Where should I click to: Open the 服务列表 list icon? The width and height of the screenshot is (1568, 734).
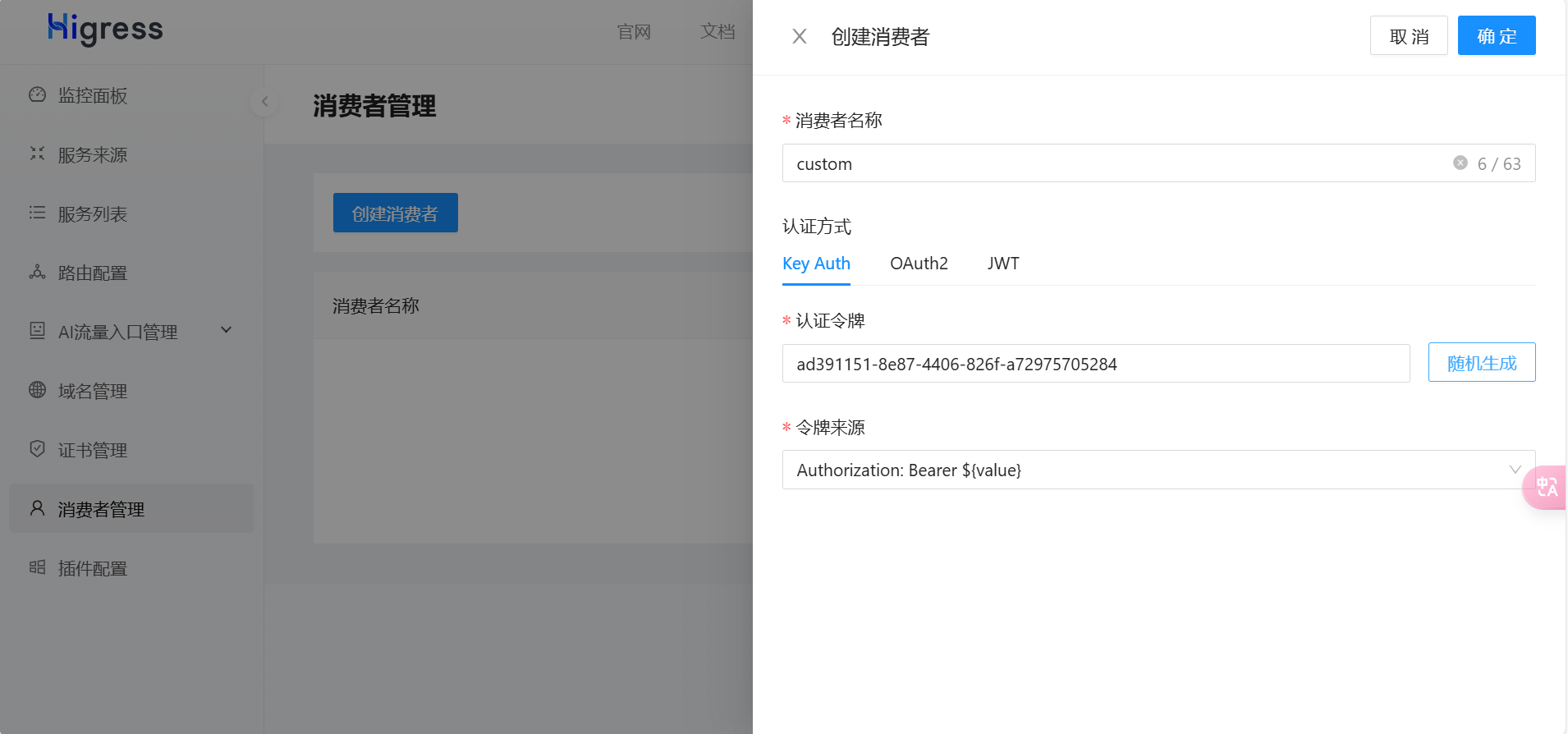37,213
